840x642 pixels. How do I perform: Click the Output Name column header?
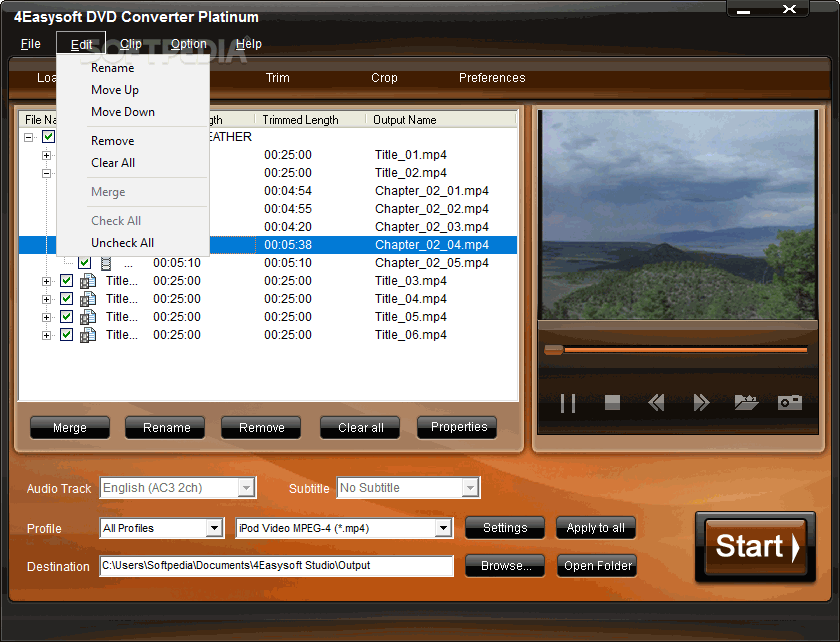tap(440, 120)
